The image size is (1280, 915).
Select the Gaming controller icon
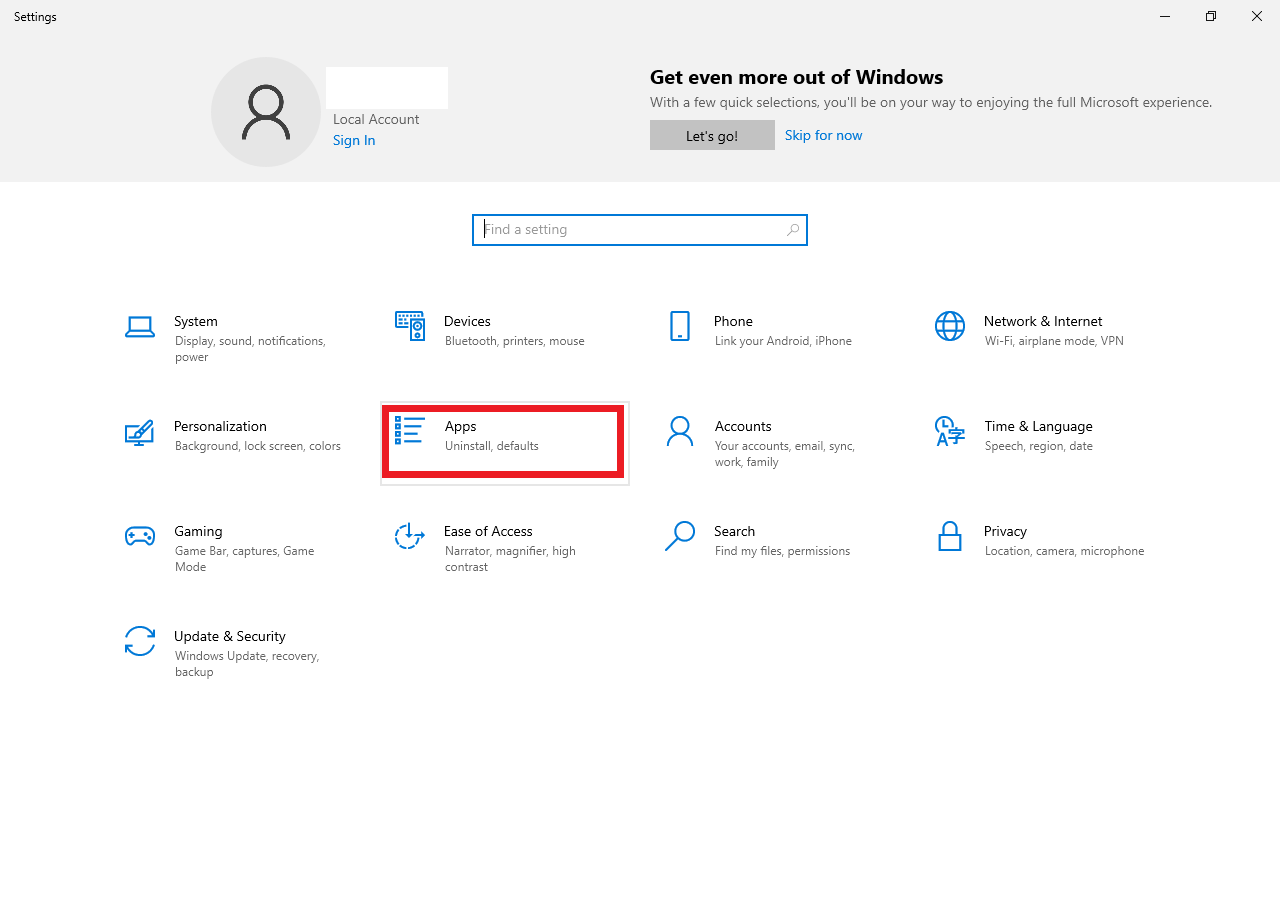(140, 536)
